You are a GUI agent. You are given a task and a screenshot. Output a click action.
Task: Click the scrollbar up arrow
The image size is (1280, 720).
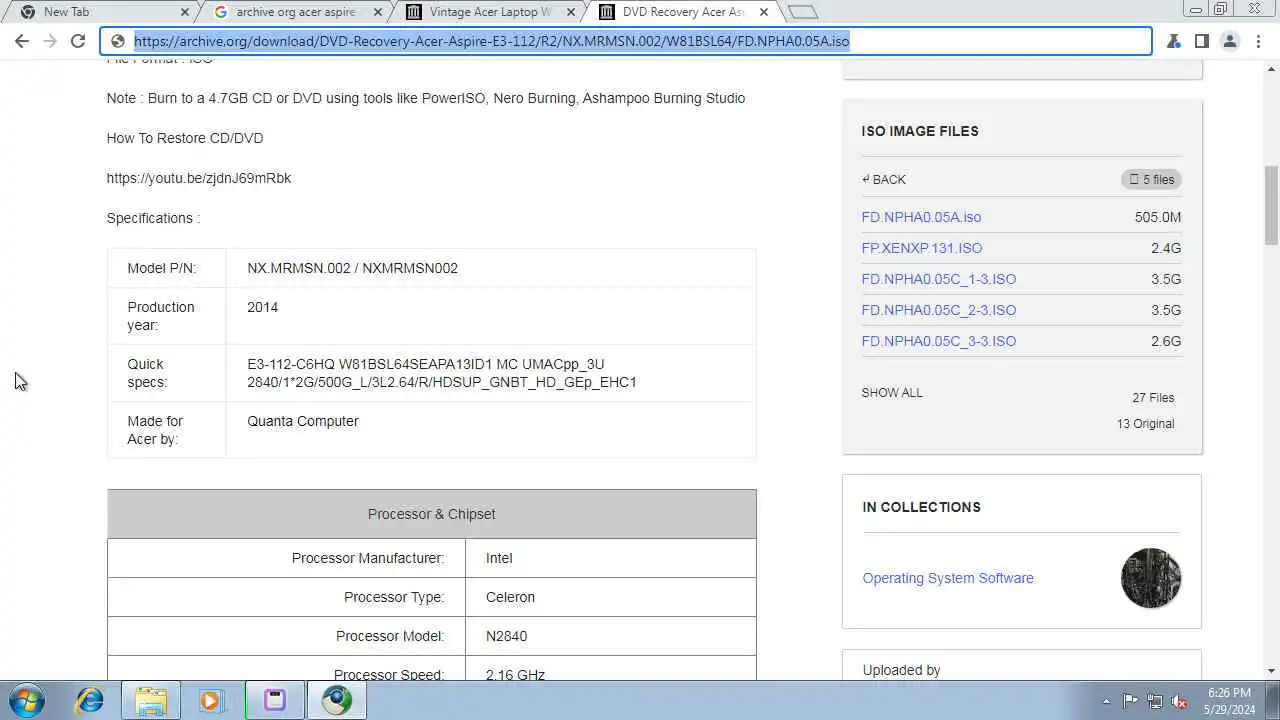coord(1271,69)
